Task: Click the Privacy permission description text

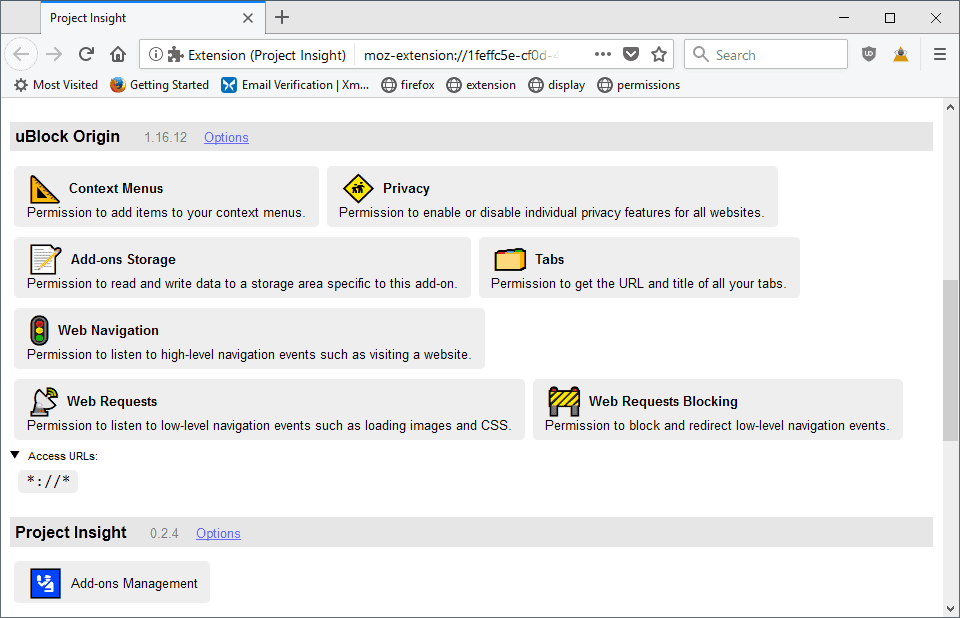Action: (x=552, y=213)
